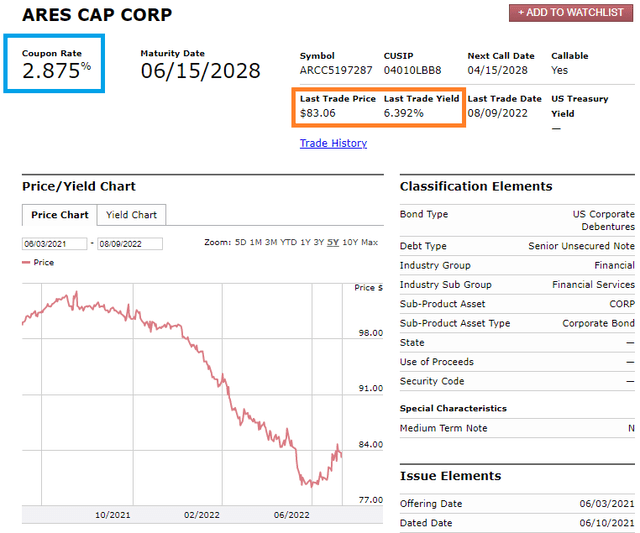The image size is (640, 533).
Task: Click the offering date 06/03/2021
Action: coord(607,504)
